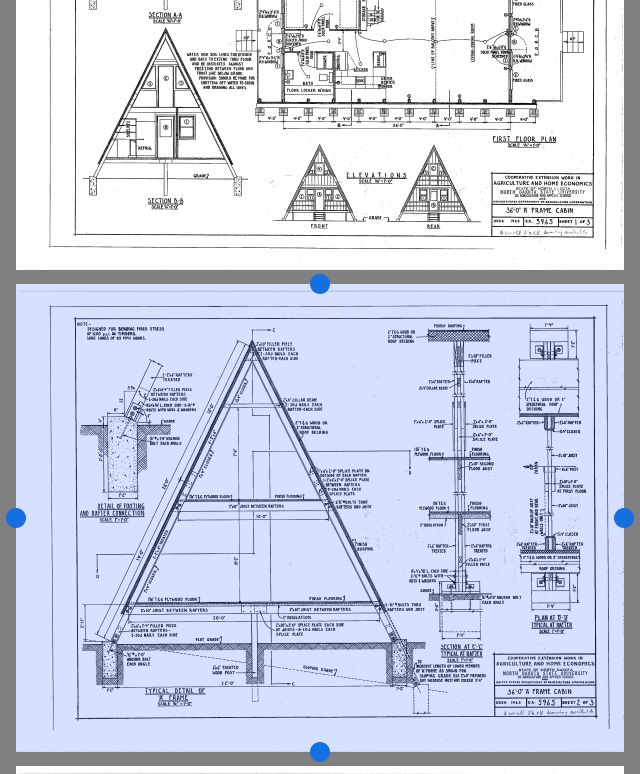Click the partially visible page at bottom

[320, 770]
